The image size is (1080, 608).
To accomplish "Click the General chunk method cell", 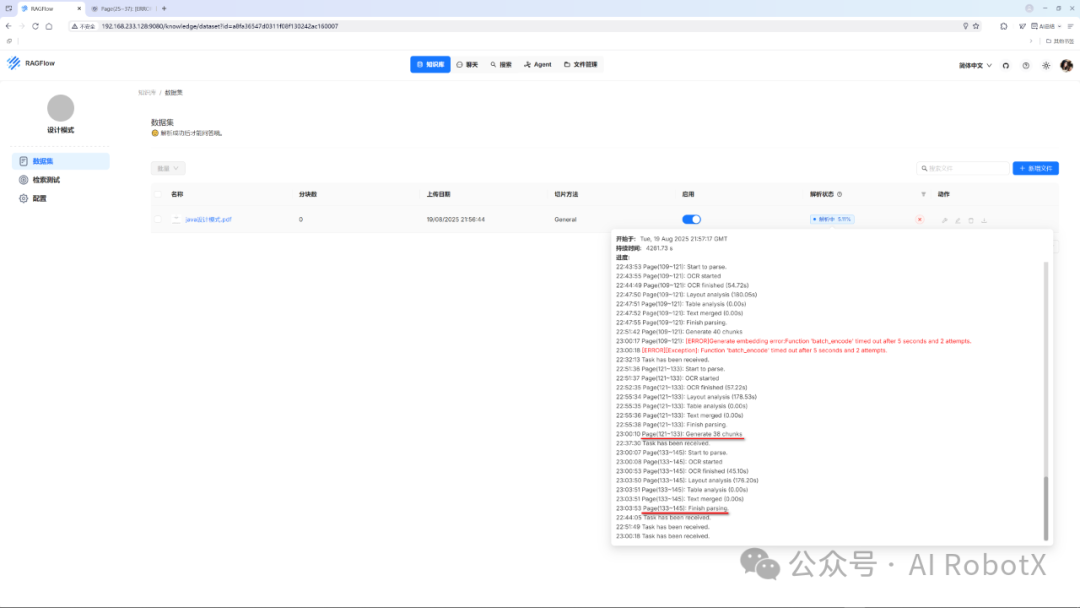I will [565, 220].
